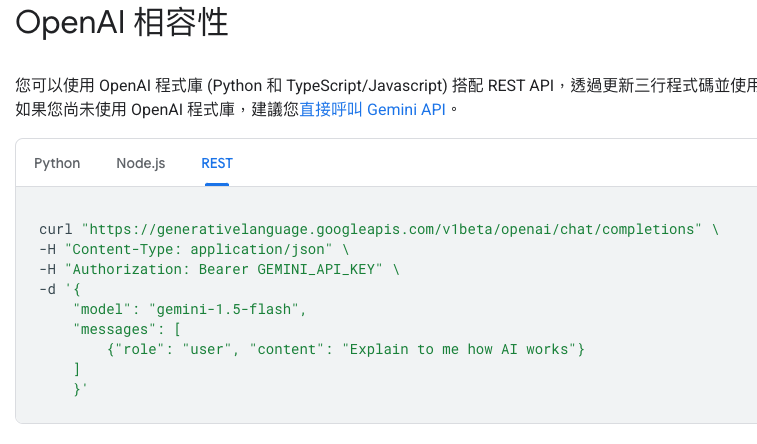Click the gemini-1.5-flash model value
The image size is (757, 444).
pyautogui.click(x=224, y=309)
